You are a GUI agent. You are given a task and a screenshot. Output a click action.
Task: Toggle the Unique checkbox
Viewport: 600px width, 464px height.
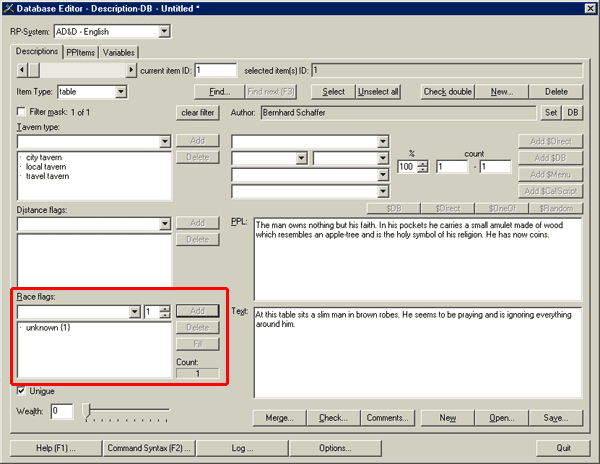click(x=23, y=390)
